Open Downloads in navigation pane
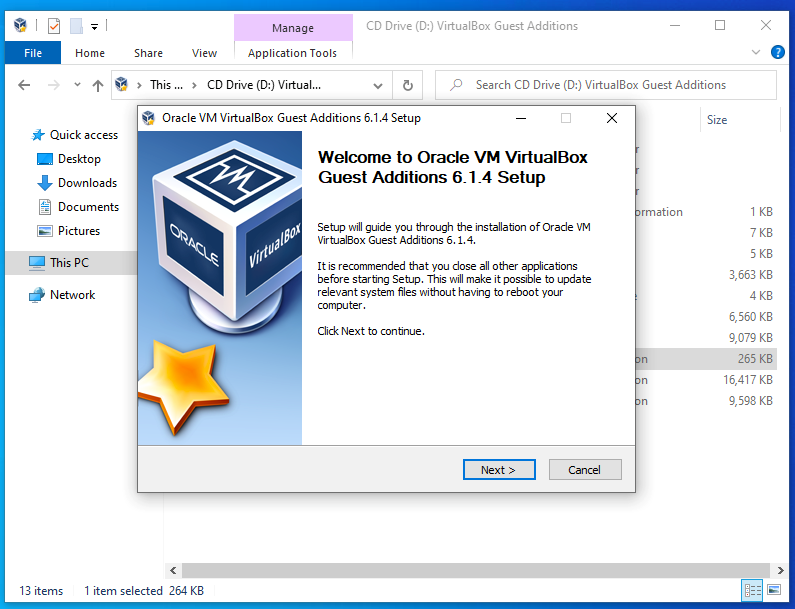The image size is (795, 609). (x=78, y=183)
